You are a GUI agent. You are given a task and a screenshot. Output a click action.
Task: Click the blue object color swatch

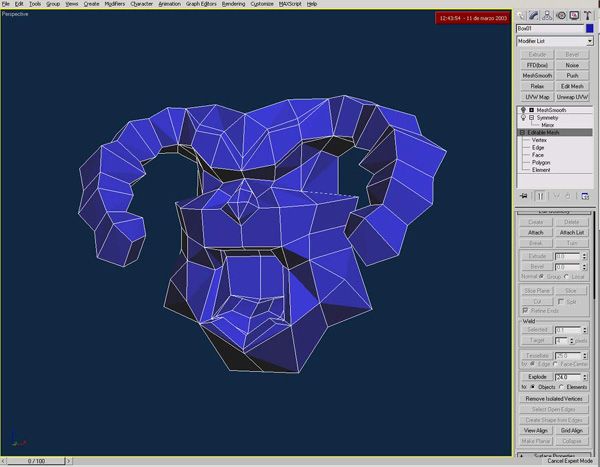tap(589, 28)
